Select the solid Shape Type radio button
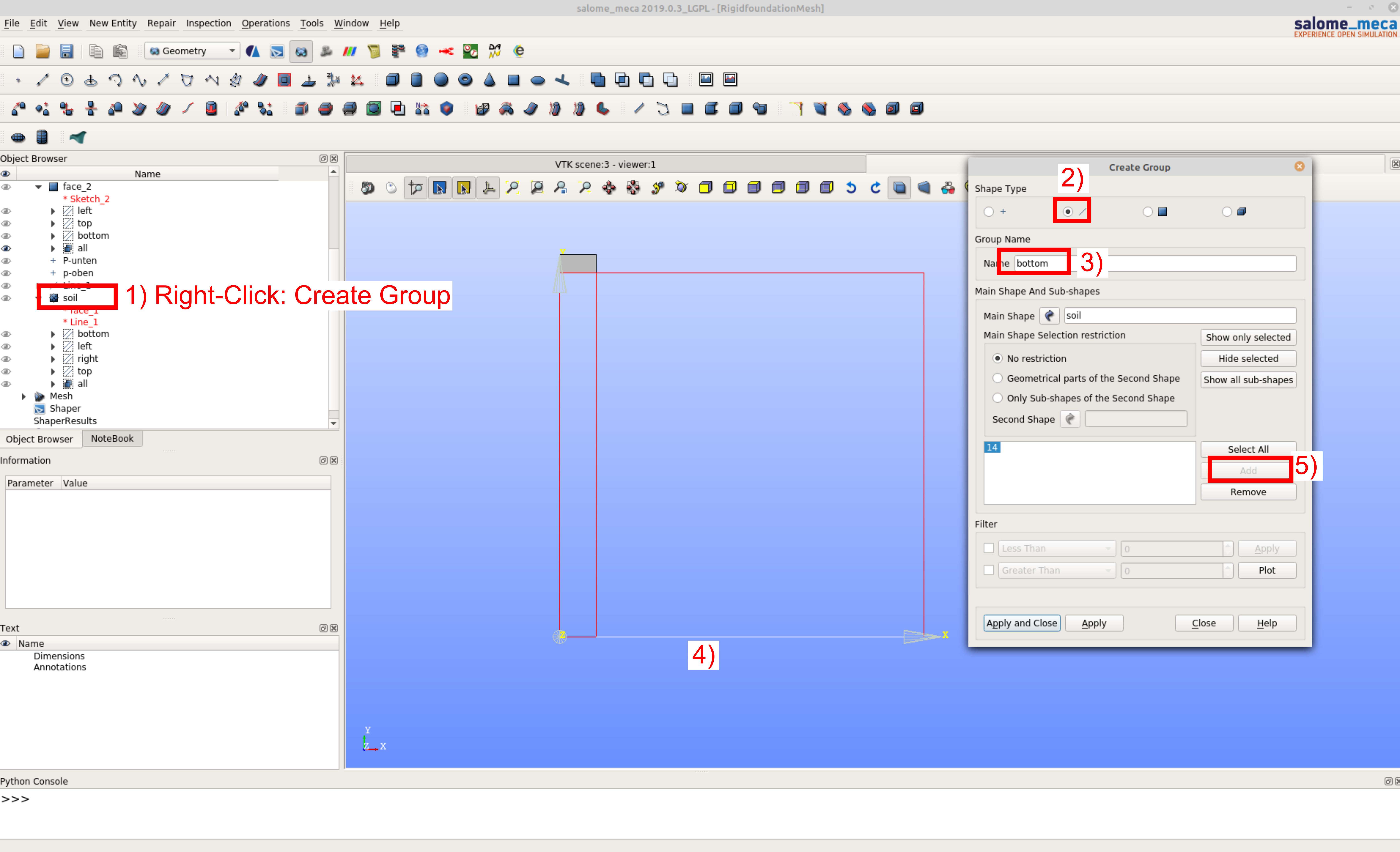The width and height of the screenshot is (1400, 852). click(1227, 212)
